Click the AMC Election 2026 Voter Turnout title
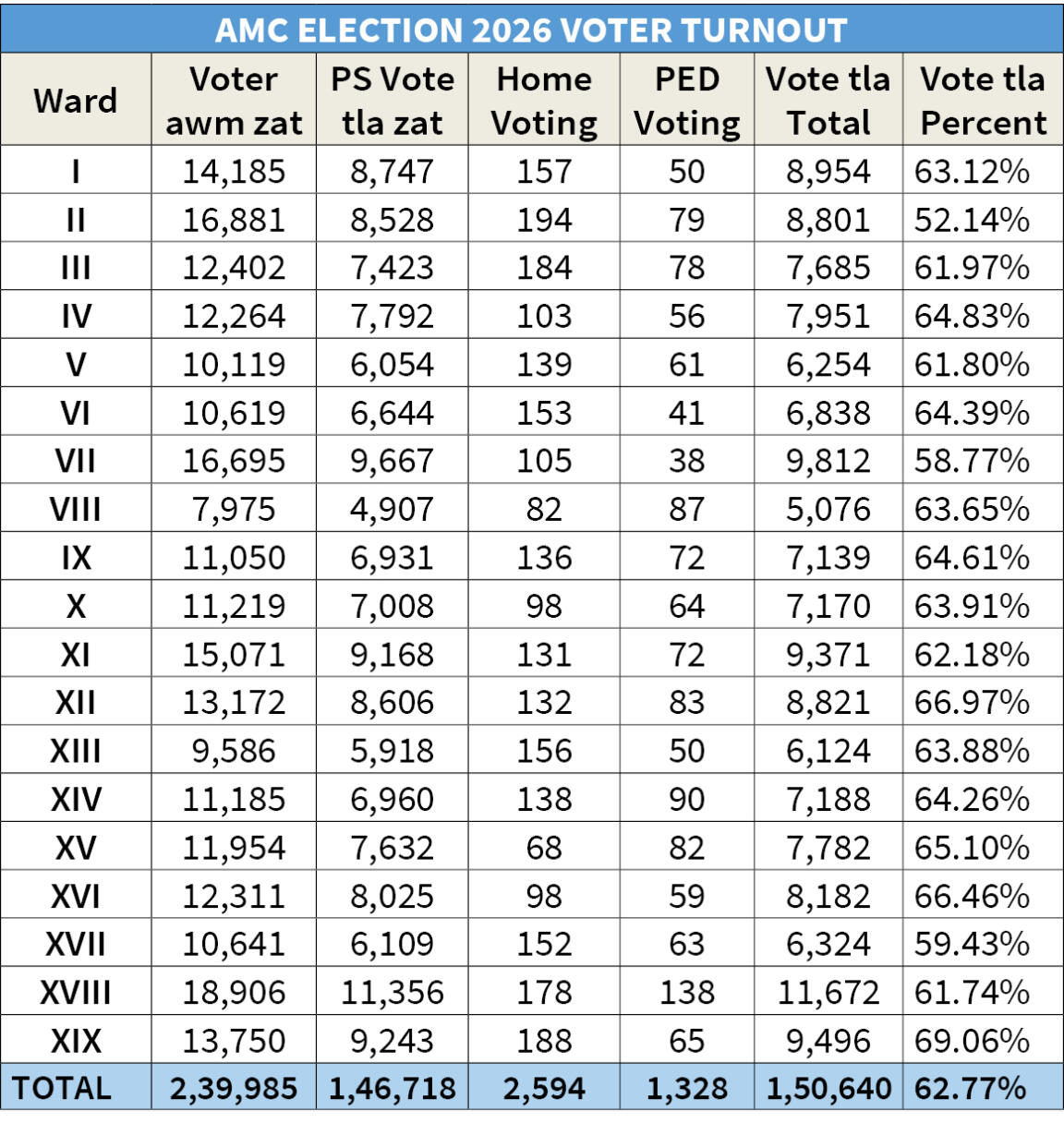The width and height of the screenshot is (1064, 1123). 531,30
